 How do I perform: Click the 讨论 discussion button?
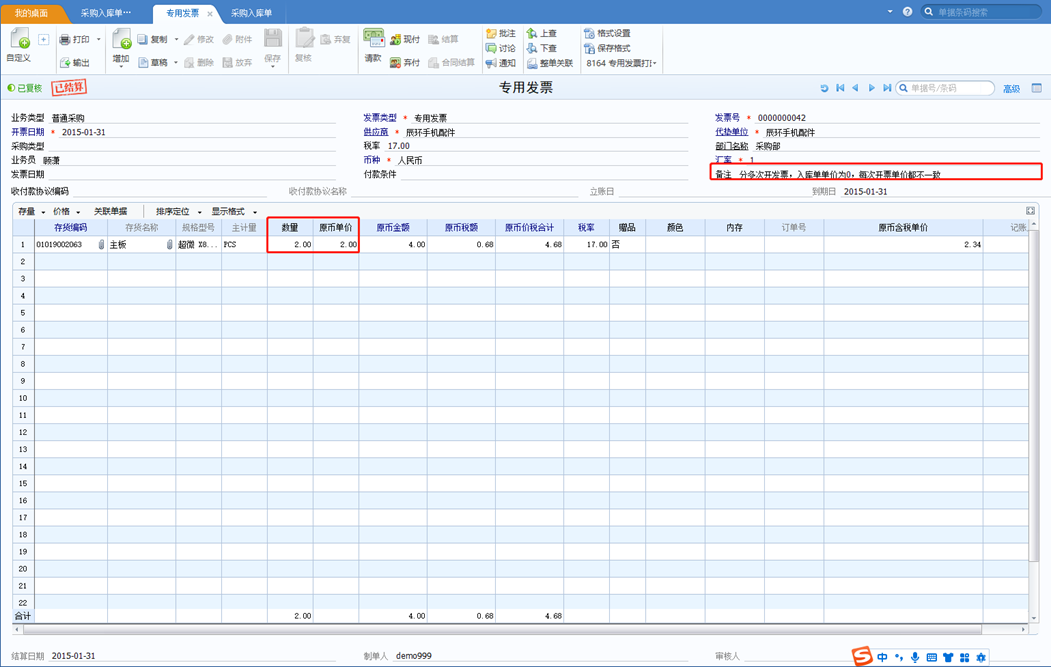click(x=501, y=48)
